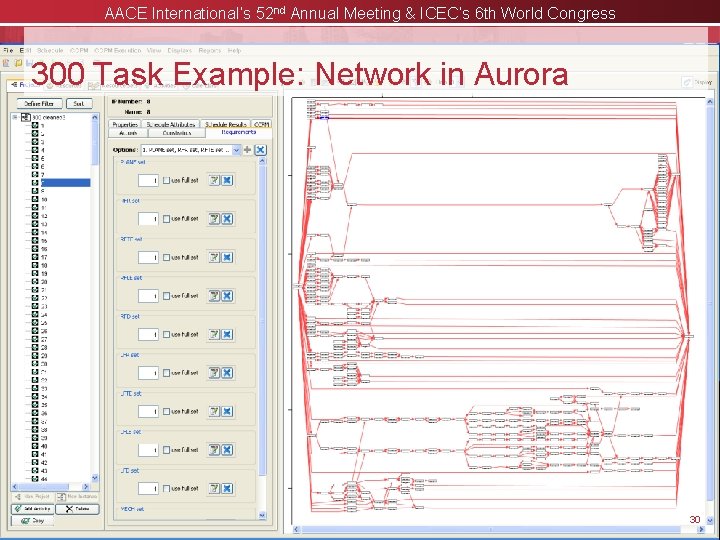
Task: Click the edit icon in RH set
Action: (214, 219)
